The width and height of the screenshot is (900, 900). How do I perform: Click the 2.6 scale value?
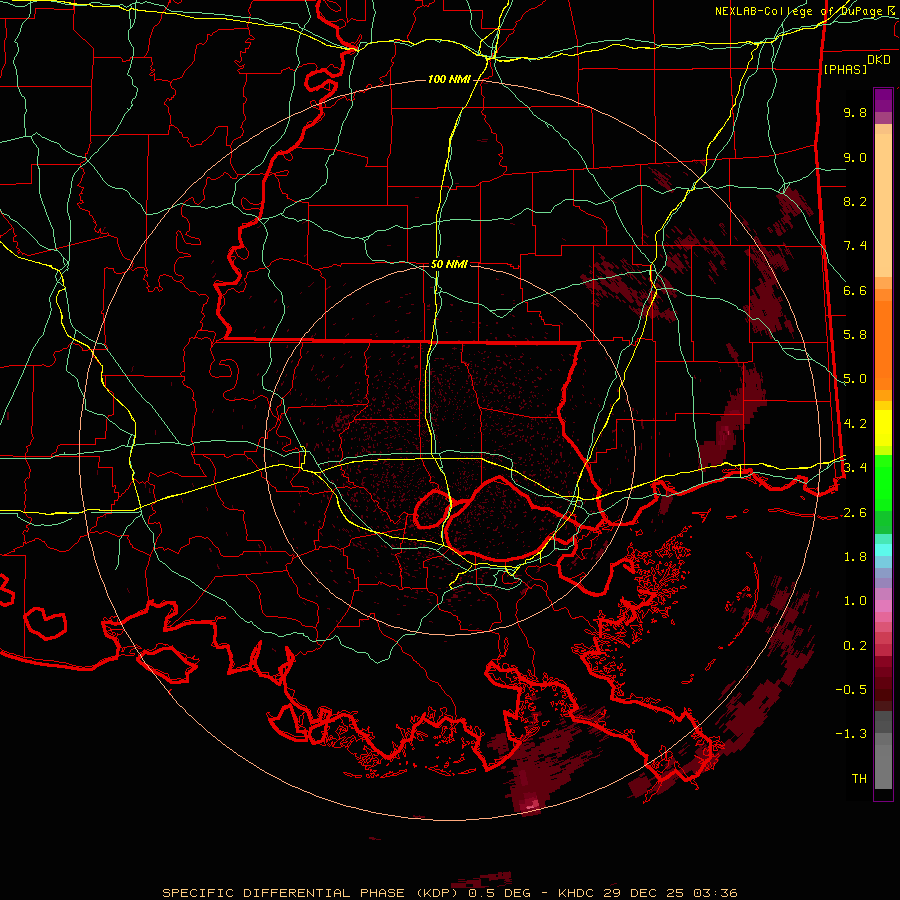[x=855, y=513]
